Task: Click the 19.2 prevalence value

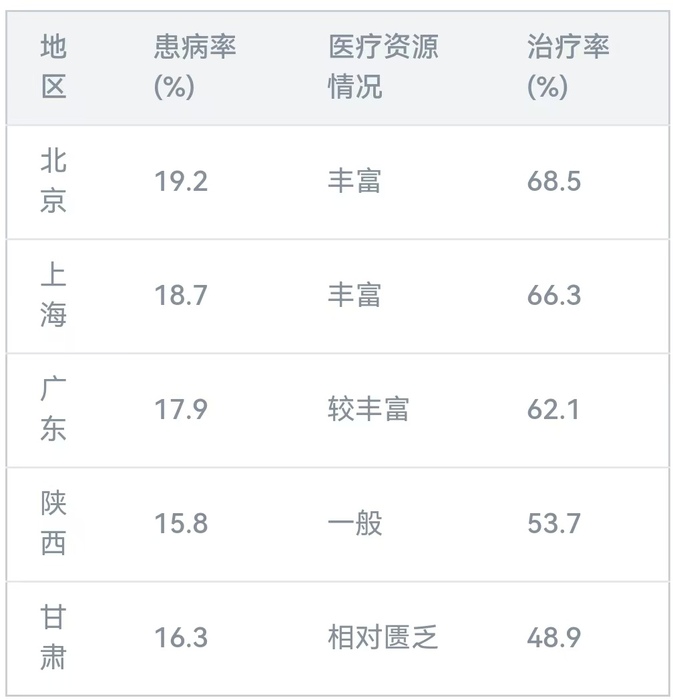Action: click(x=181, y=181)
